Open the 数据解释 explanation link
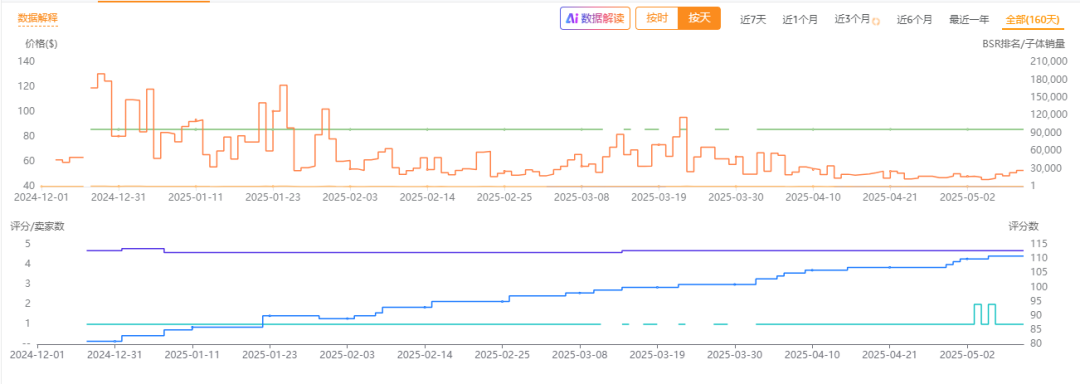This screenshot has width=1080, height=384. click(38, 19)
